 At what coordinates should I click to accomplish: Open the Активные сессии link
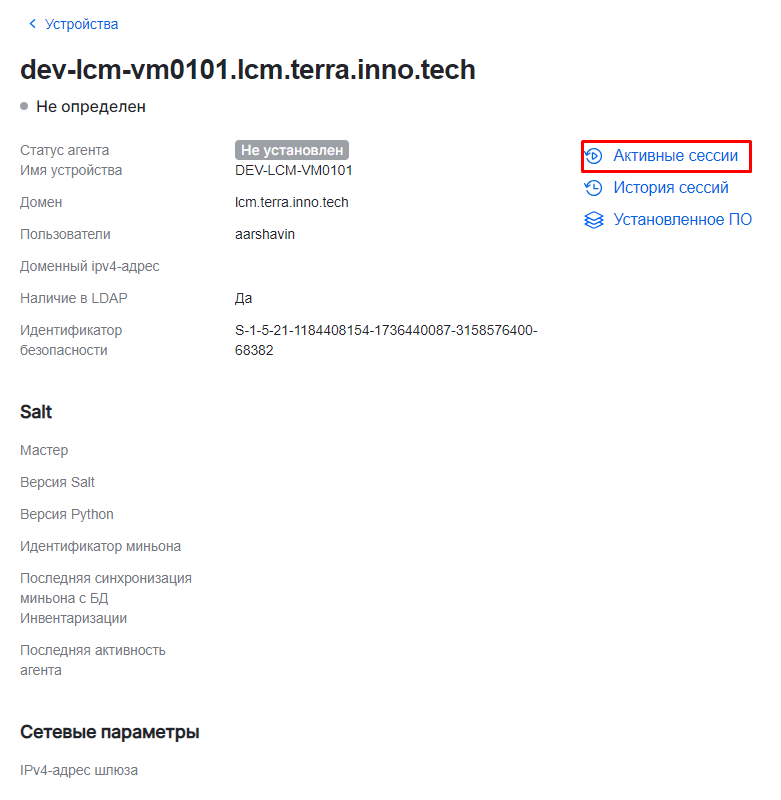click(x=675, y=156)
